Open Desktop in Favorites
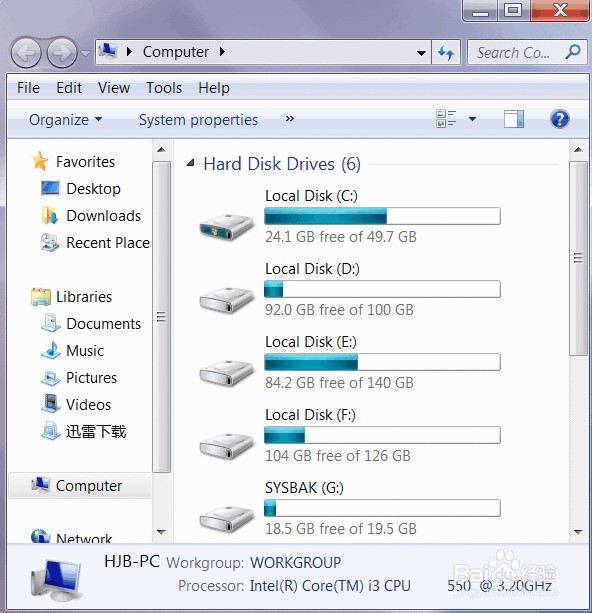592x613 pixels. click(93, 188)
